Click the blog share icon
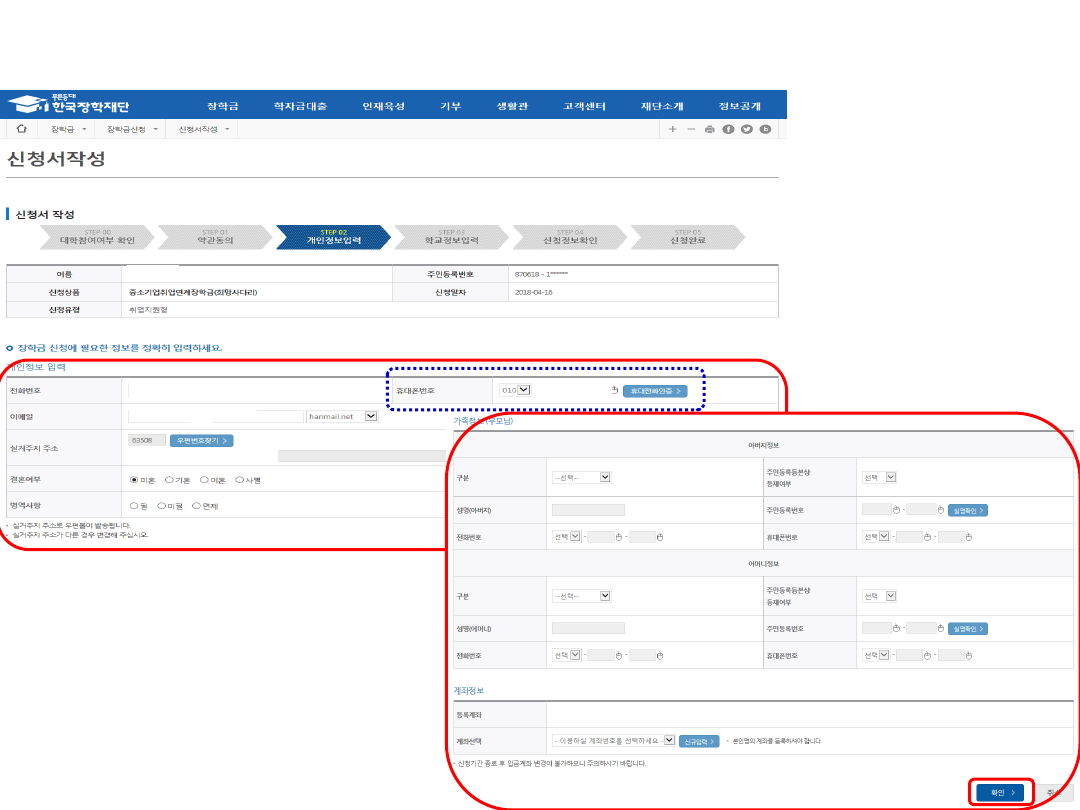1080x810 pixels. [765, 129]
